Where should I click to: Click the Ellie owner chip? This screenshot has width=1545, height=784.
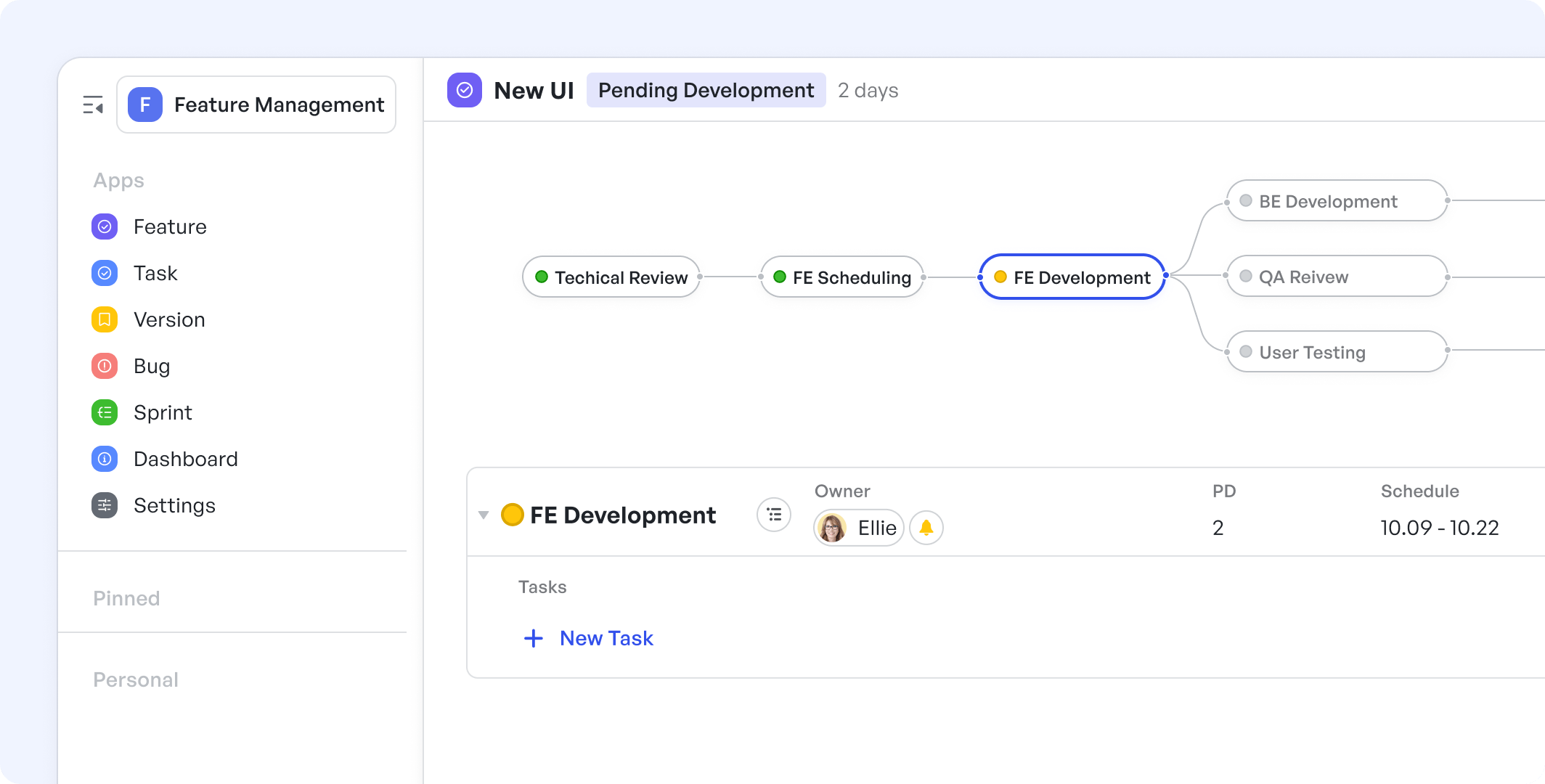click(x=859, y=528)
